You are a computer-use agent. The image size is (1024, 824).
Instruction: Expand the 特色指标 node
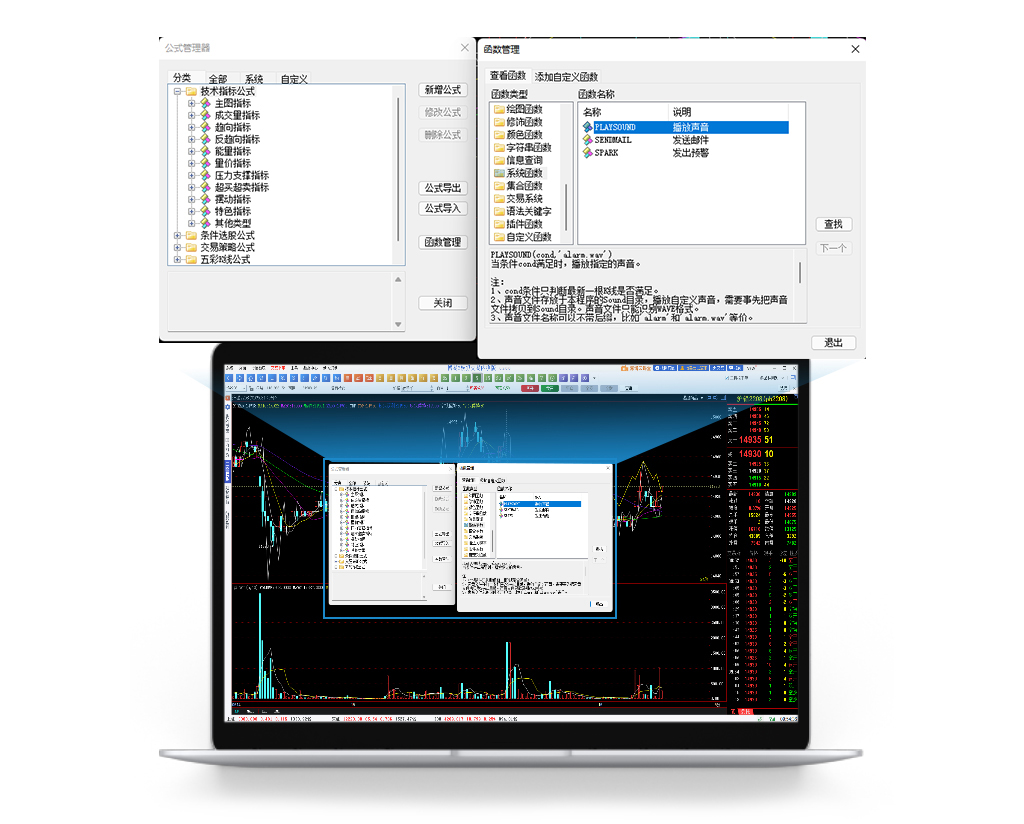(191, 211)
